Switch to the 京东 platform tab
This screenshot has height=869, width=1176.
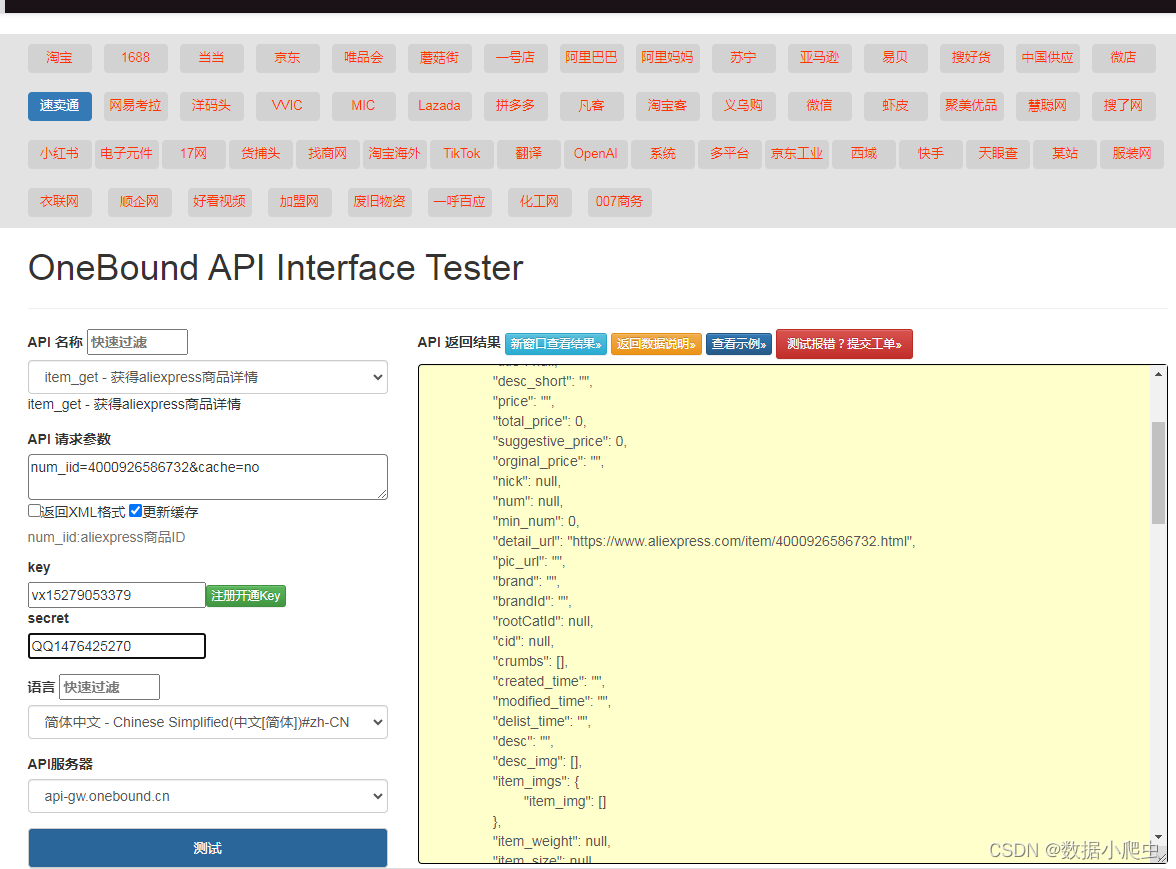pyautogui.click(x=287, y=58)
